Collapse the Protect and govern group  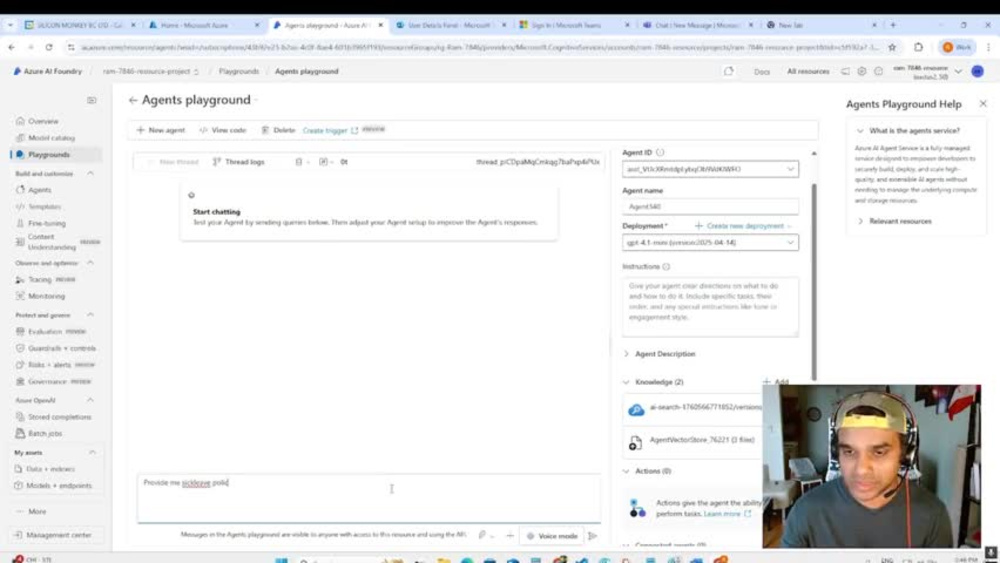click(91, 315)
